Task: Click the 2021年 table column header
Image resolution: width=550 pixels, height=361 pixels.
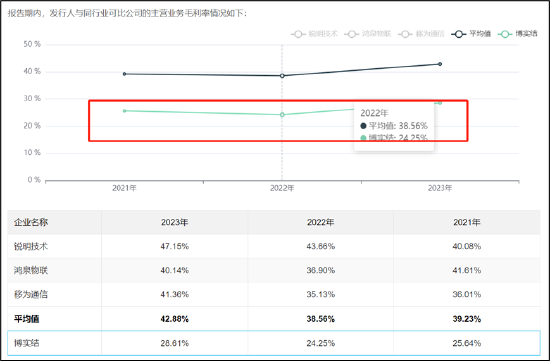Action: [467, 222]
